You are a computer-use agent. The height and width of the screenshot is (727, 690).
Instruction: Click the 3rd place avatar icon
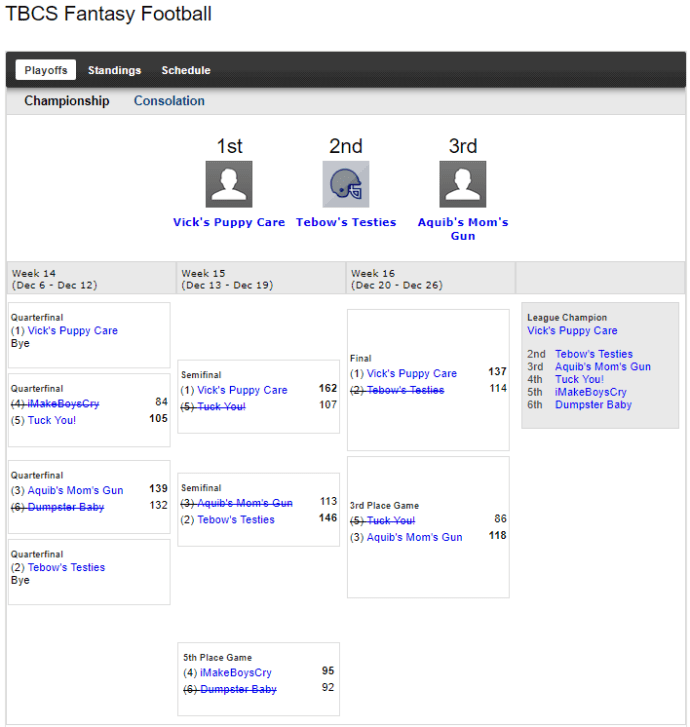[463, 184]
